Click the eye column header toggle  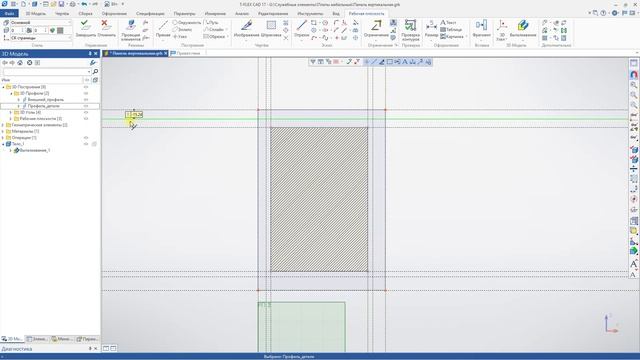pyautogui.click(x=87, y=80)
